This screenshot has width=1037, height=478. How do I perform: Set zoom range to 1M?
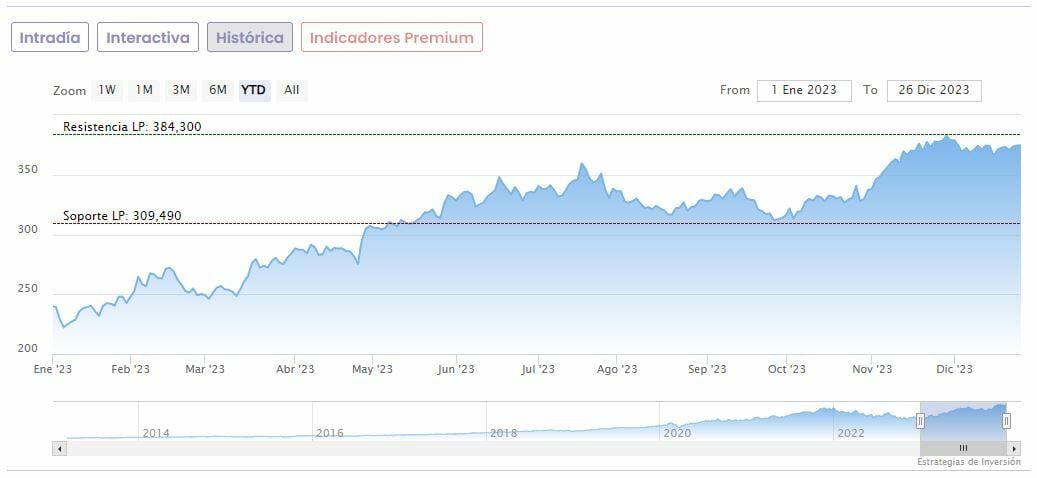point(144,90)
